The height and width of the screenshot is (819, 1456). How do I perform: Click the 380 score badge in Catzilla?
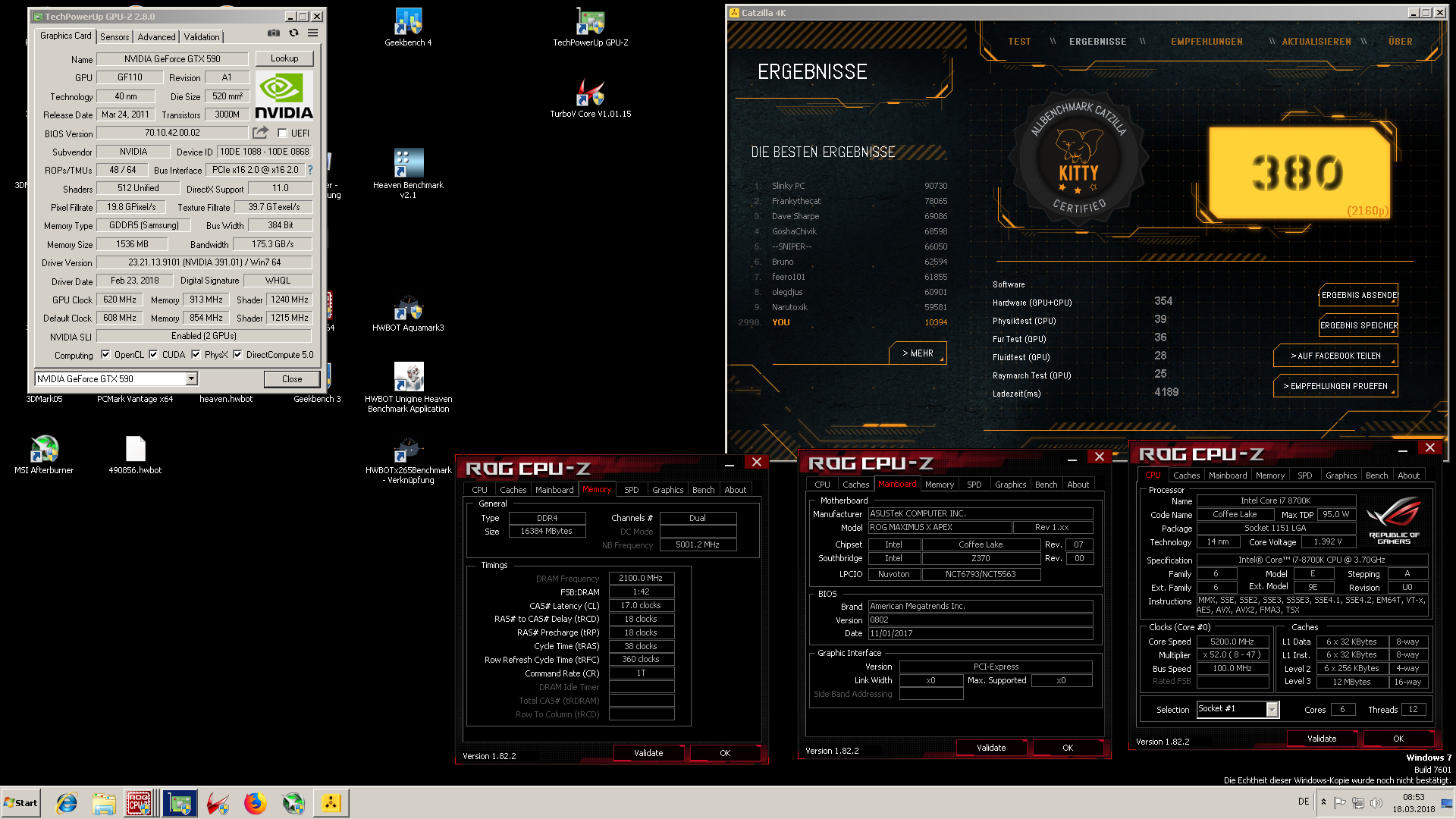(x=1299, y=173)
